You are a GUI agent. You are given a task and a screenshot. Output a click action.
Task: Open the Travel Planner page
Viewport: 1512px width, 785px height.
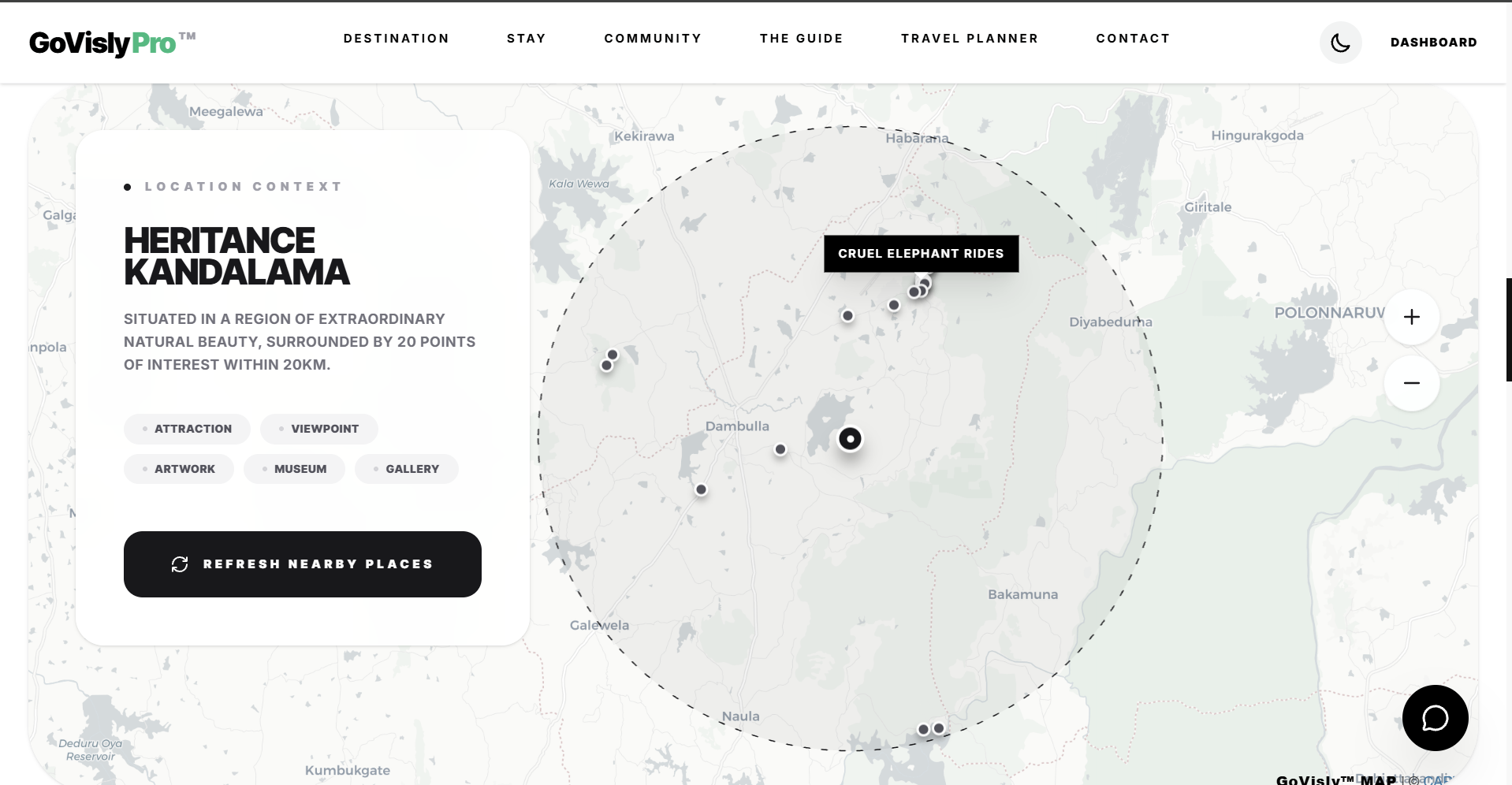coord(970,39)
